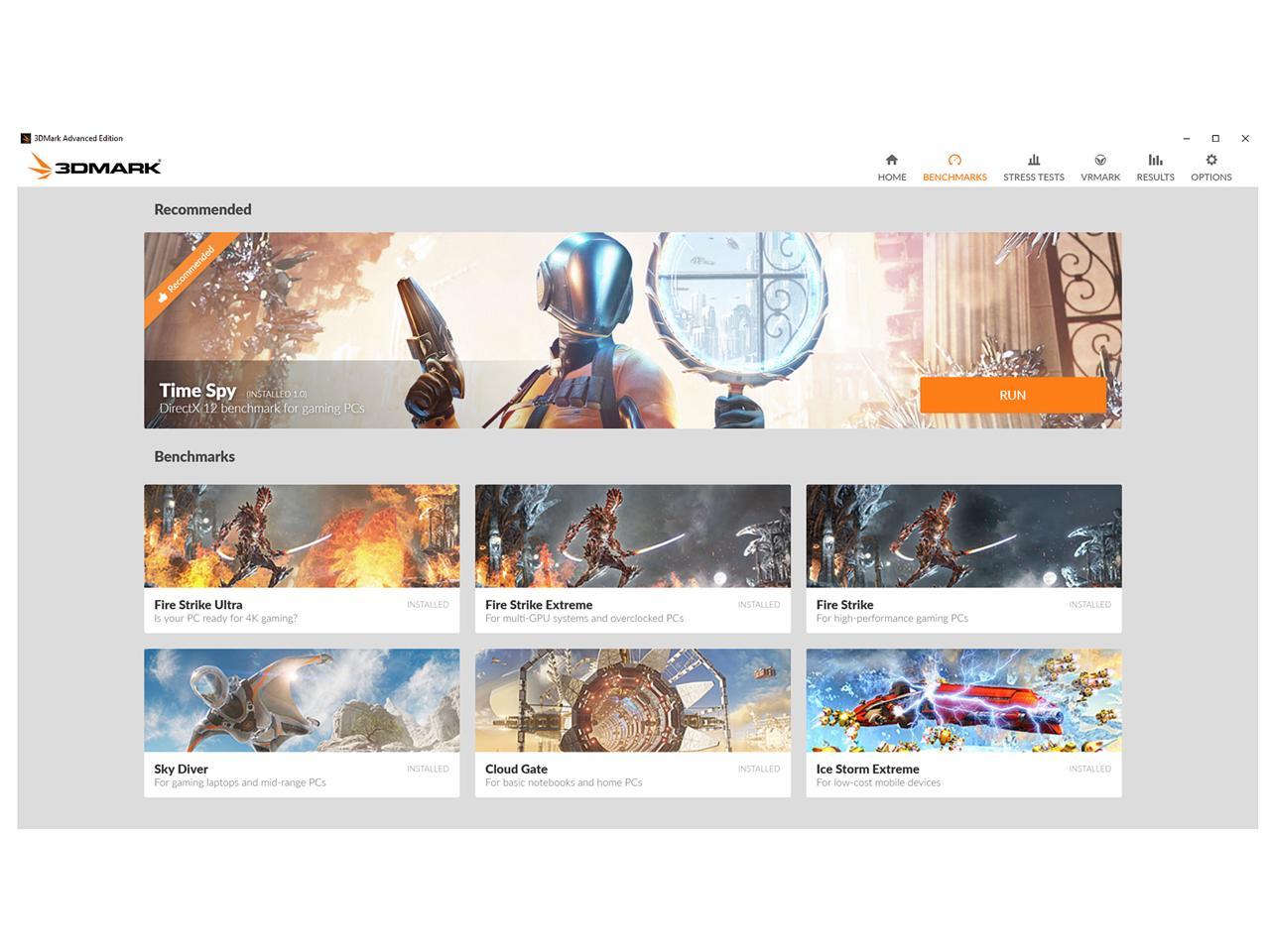This screenshot has height=952, width=1270.
Task: Select the Benchmarks gauge icon
Action: pyautogui.click(x=954, y=160)
